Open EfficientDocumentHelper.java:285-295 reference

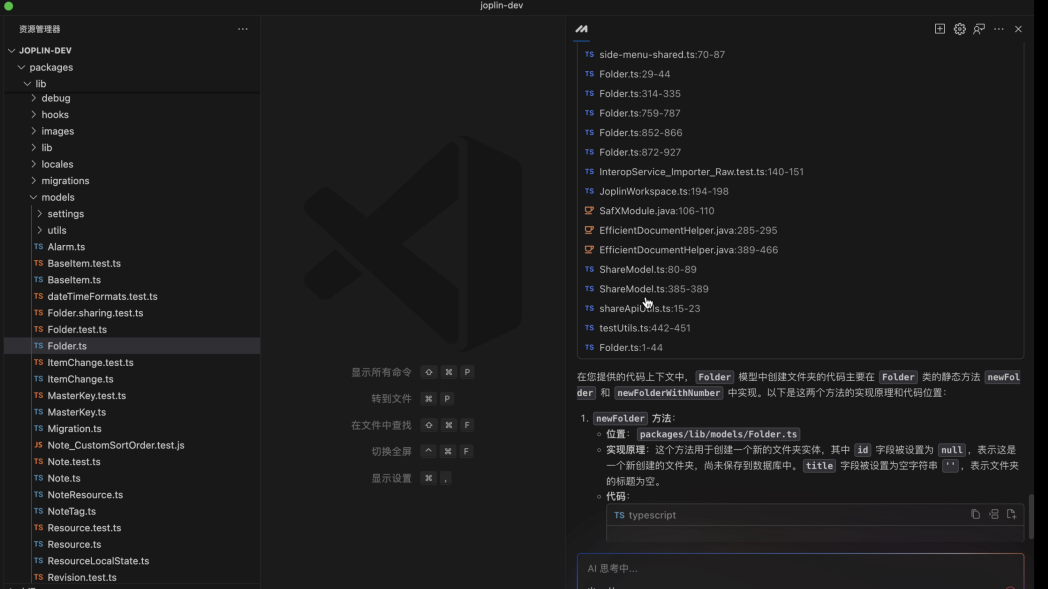coord(687,230)
